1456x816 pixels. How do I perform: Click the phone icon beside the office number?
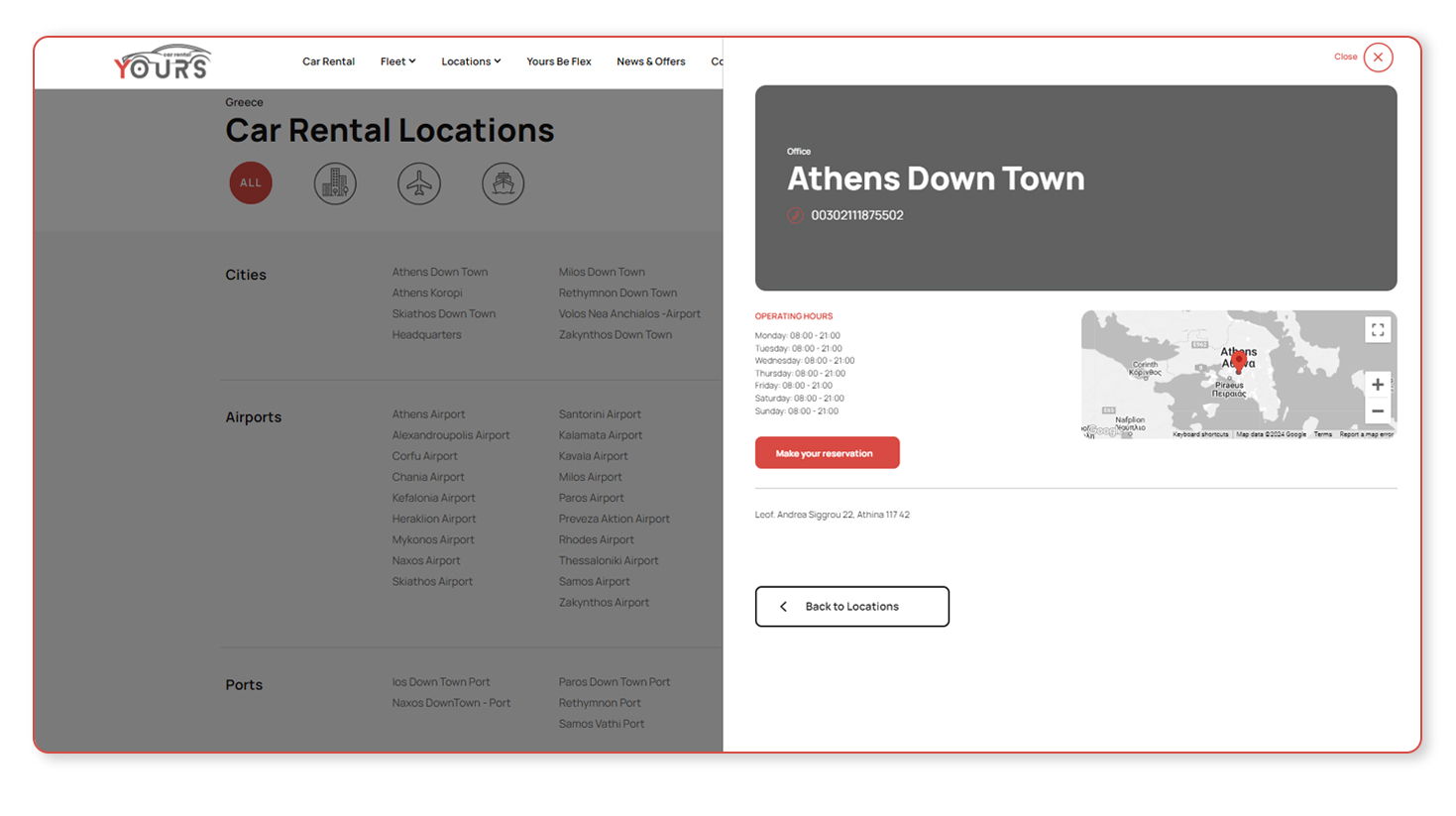click(795, 215)
